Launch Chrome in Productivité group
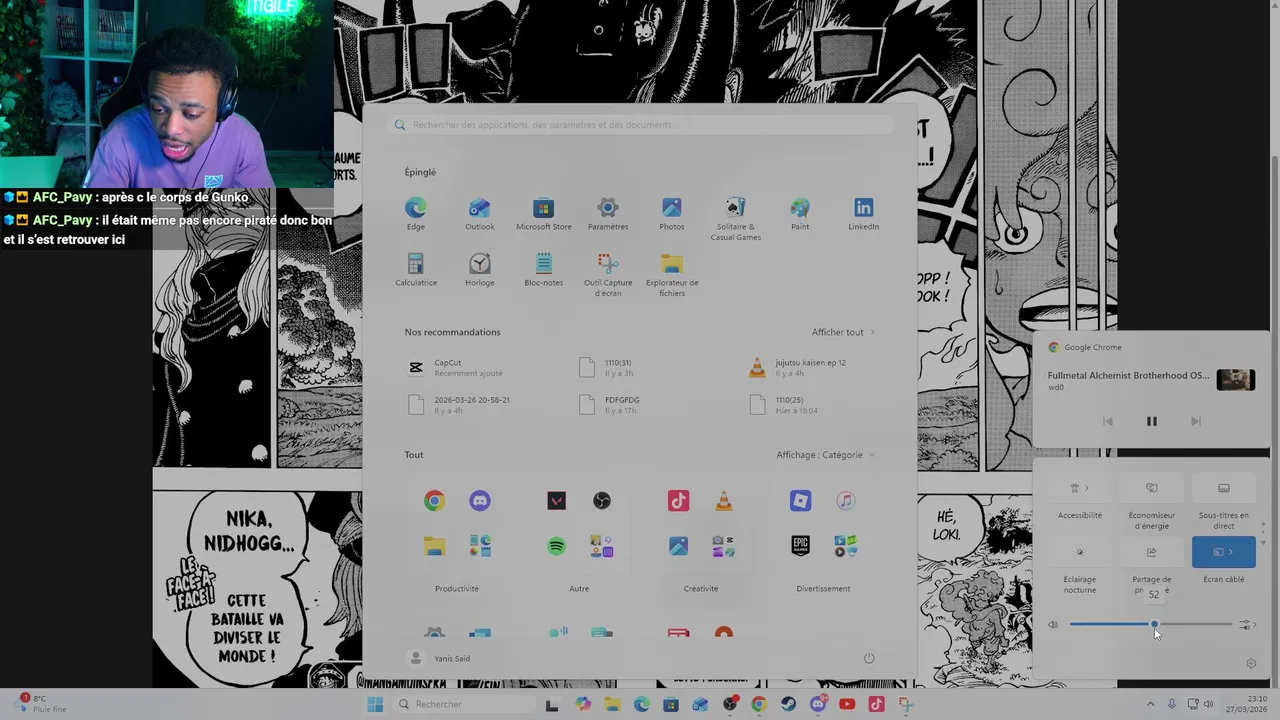Image resolution: width=1280 pixels, height=720 pixels. coord(434,501)
